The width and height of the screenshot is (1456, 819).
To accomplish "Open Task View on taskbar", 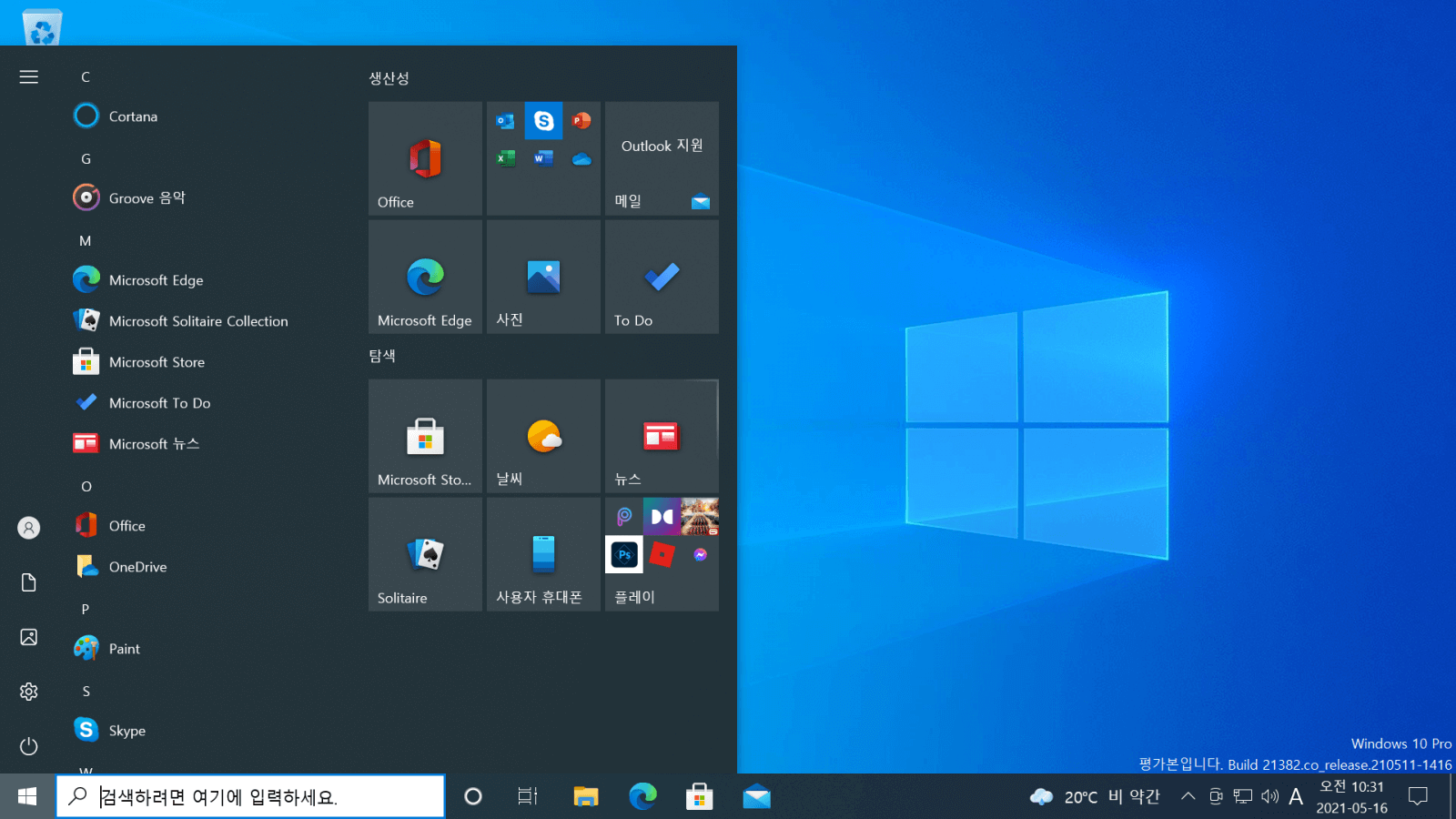I will (528, 796).
